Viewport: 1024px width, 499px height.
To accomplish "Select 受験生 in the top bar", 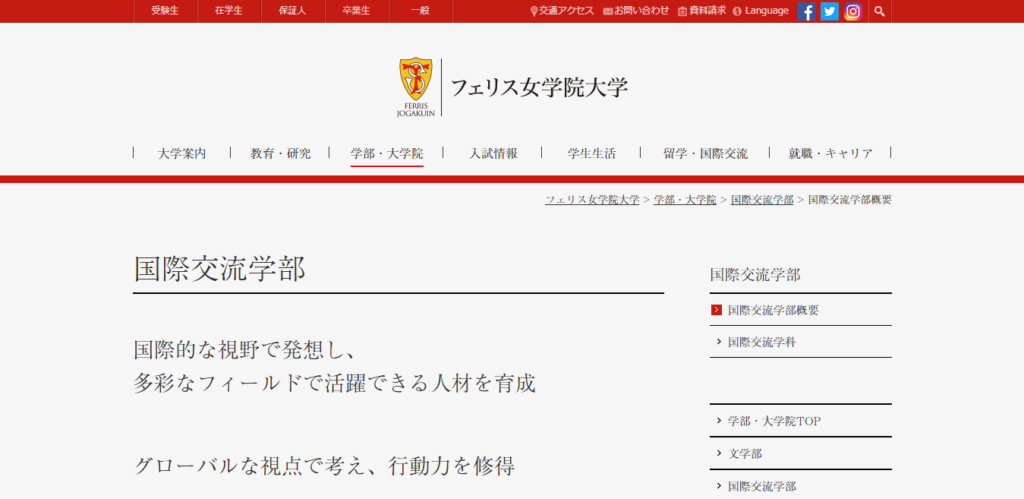I will pyautogui.click(x=165, y=11).
